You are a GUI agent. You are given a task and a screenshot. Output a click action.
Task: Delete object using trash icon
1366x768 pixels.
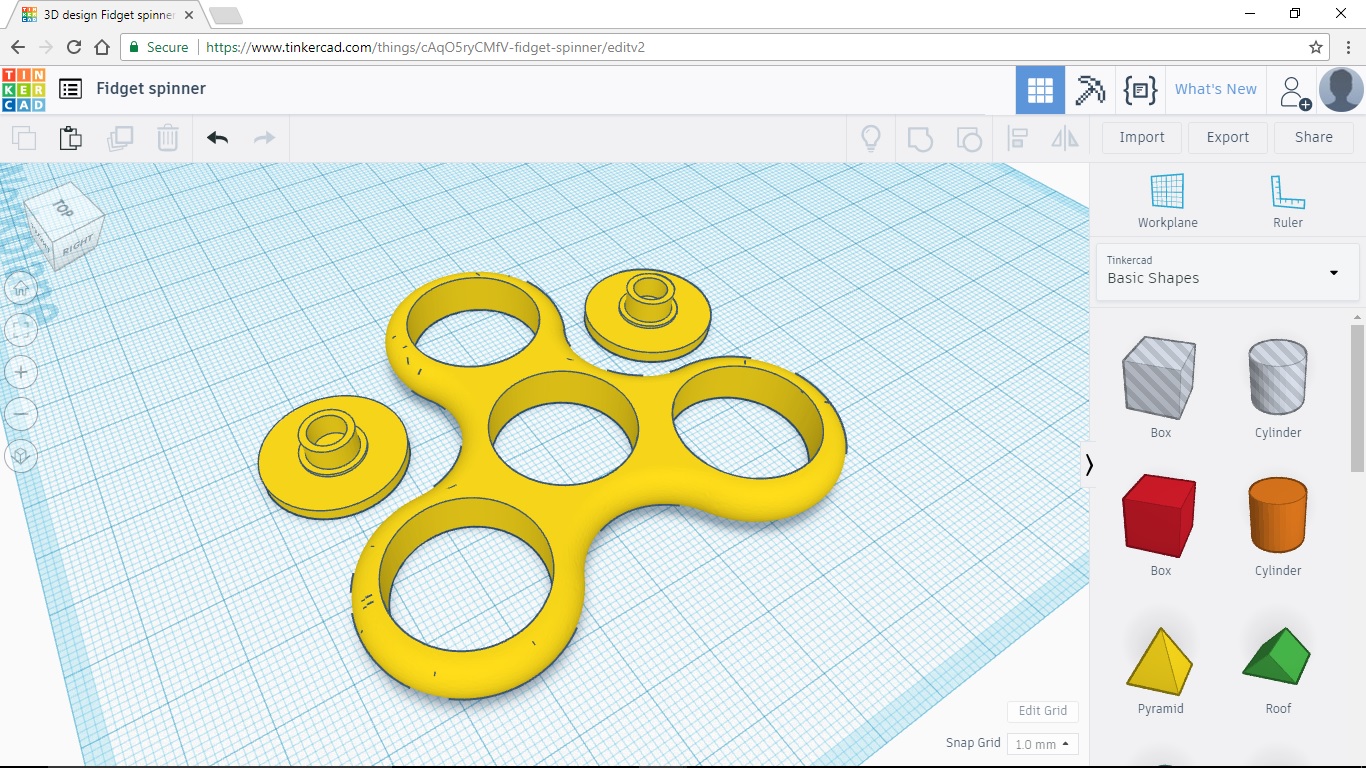click(167, 137)
